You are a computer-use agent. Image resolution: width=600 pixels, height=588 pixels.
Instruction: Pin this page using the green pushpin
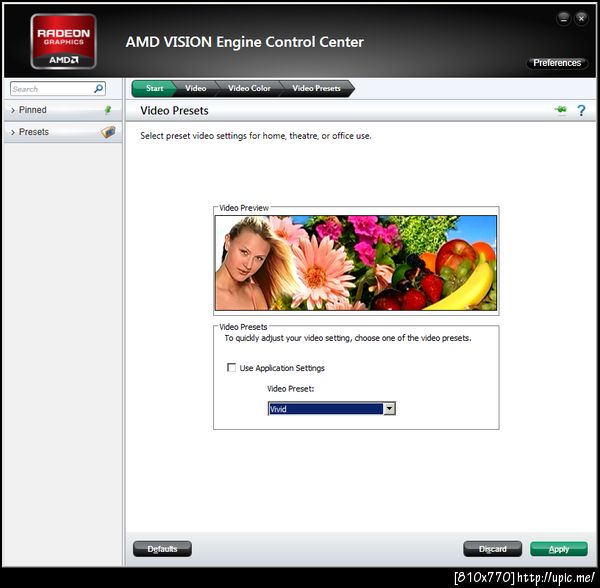561,110
